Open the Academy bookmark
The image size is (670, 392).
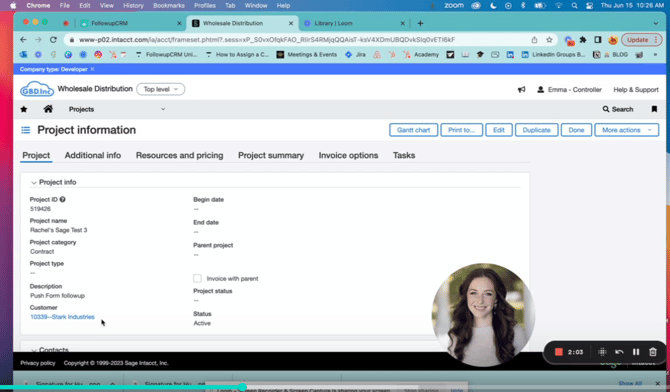tap(421, 55)
